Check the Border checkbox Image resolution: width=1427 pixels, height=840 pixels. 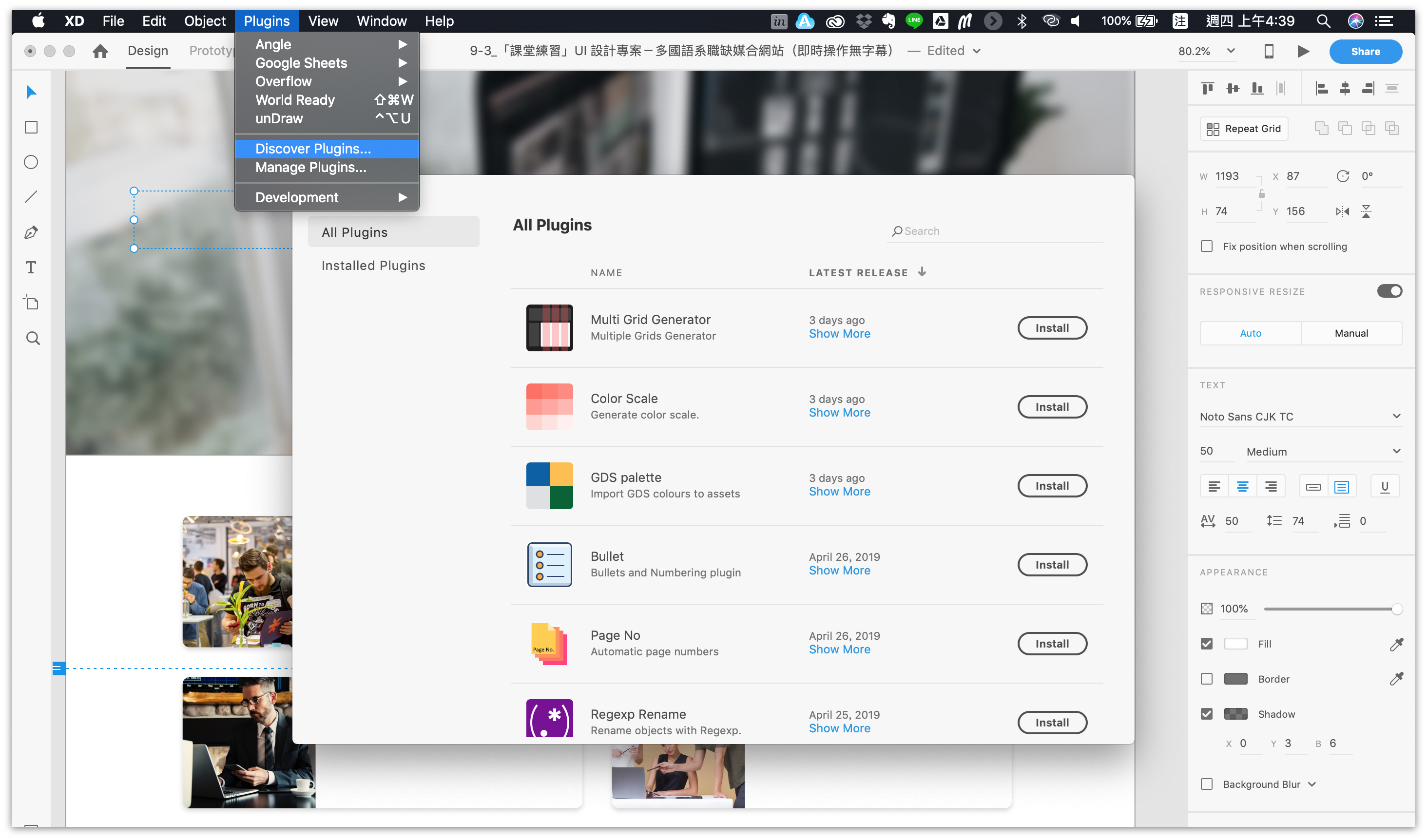point(1206,679)
